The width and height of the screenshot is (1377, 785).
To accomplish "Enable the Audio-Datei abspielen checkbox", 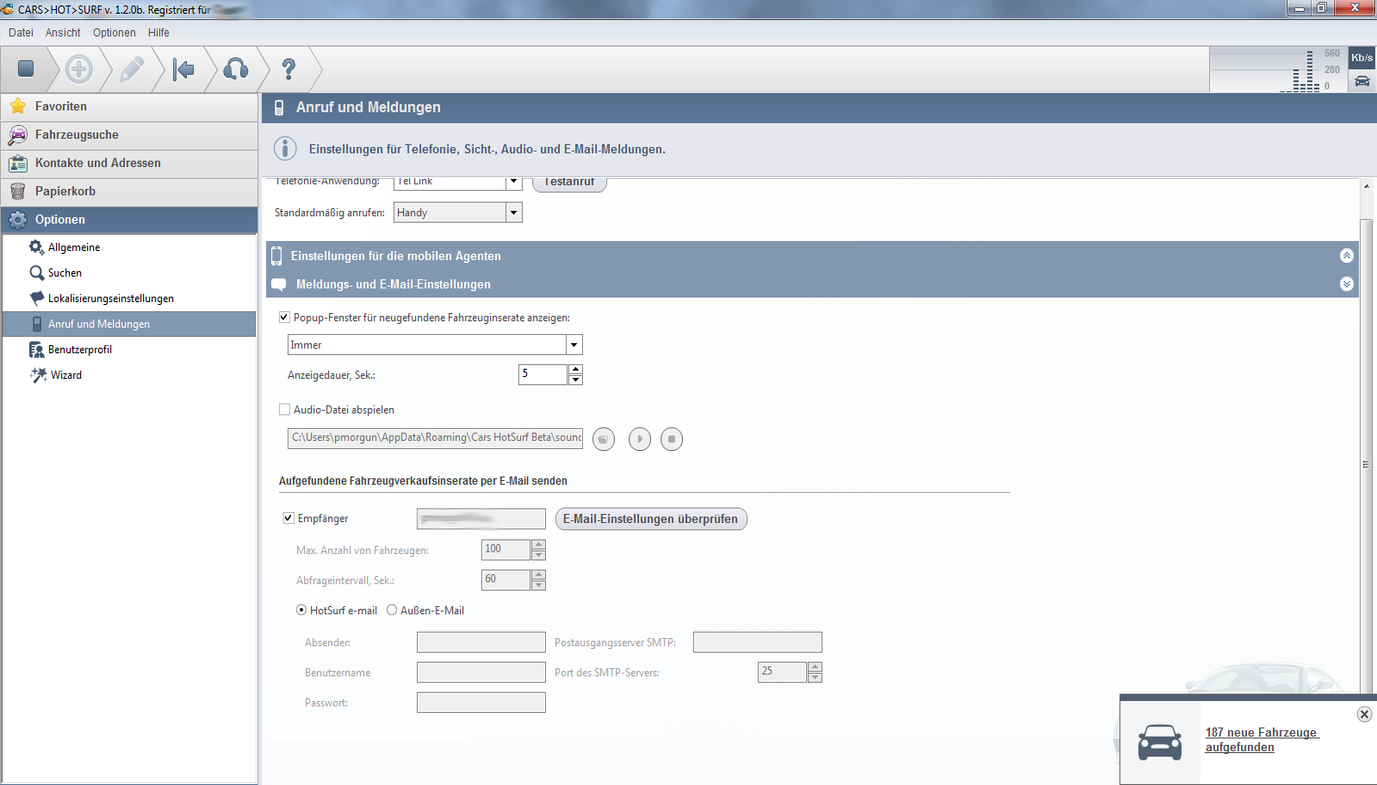I will coord(285,410).
